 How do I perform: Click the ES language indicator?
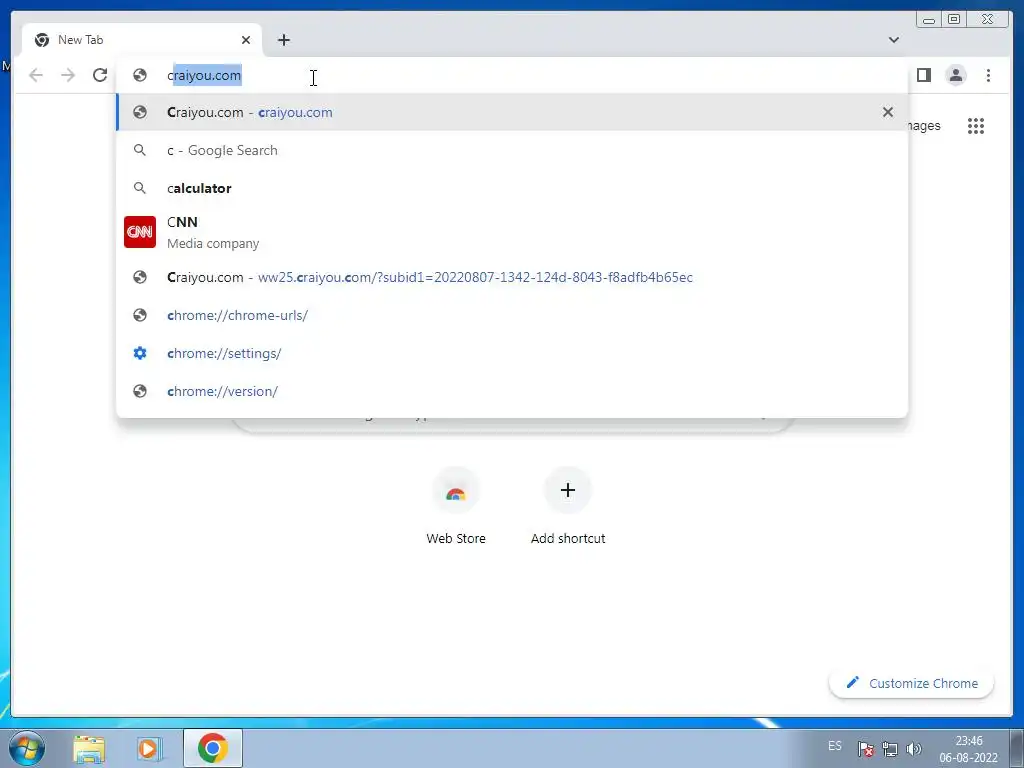[835, 746]
